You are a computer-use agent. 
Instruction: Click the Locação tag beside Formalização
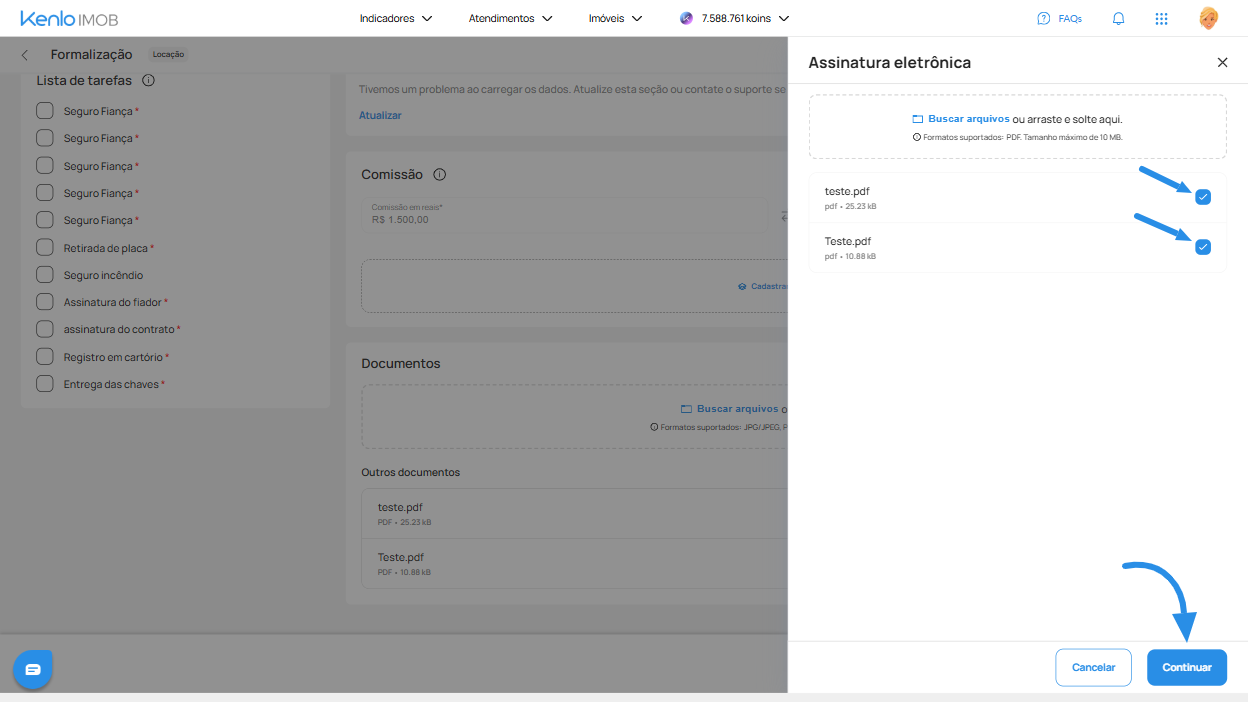click(x=169, y=54)
